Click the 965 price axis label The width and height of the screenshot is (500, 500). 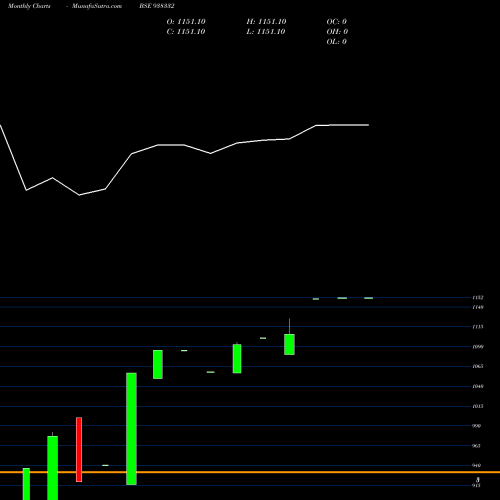click(x=477, y=446)
